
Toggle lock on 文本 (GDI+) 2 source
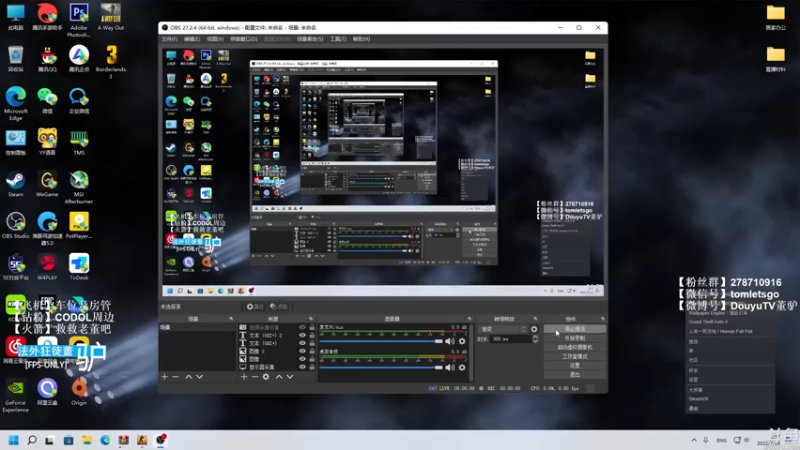(312, 335)
